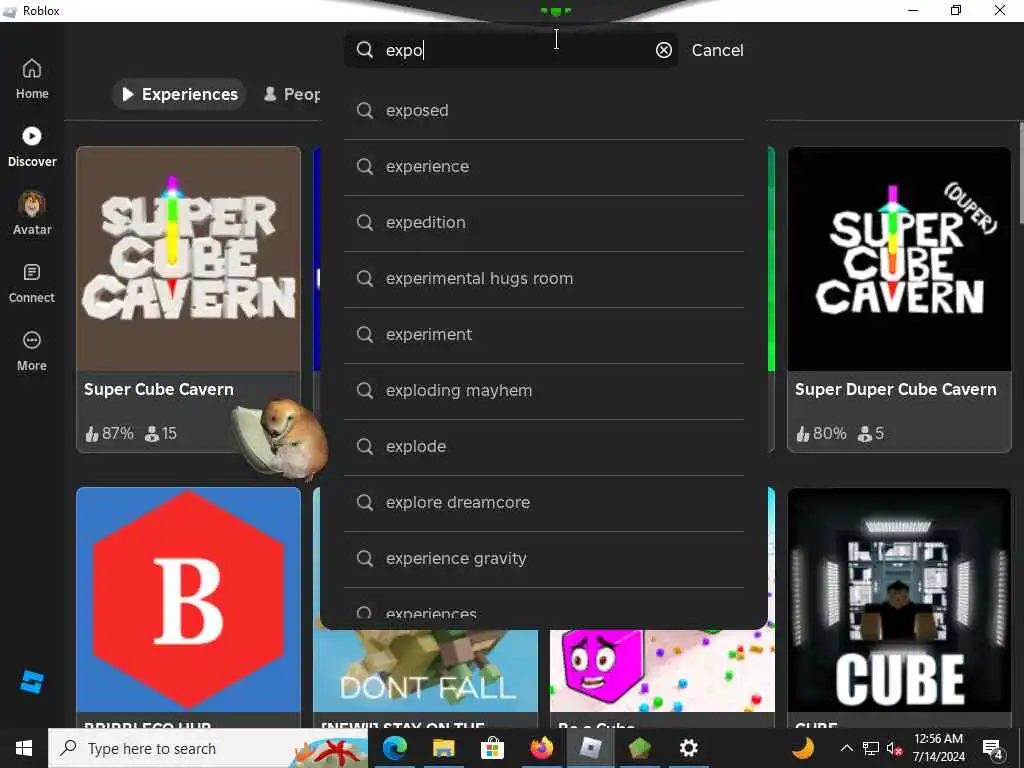Click Cancel next to search bar
The width and height of the screenshot is (1024, 768).
(x=717, y=50)
